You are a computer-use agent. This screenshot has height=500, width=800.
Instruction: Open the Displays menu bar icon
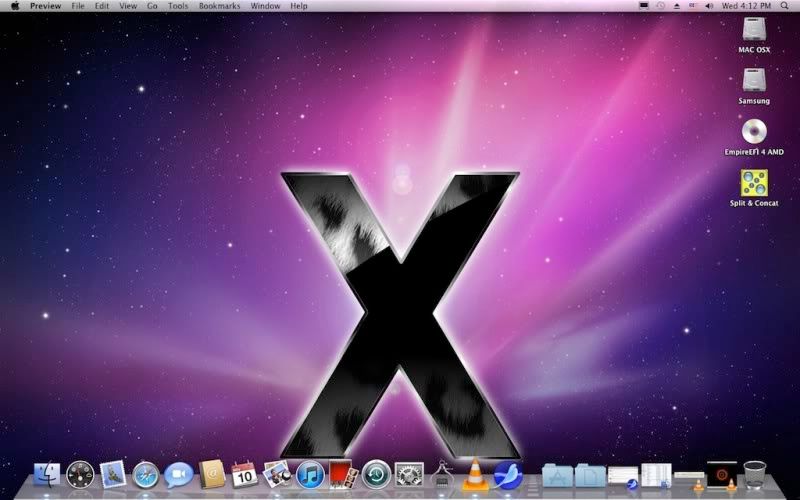(644, 6)
